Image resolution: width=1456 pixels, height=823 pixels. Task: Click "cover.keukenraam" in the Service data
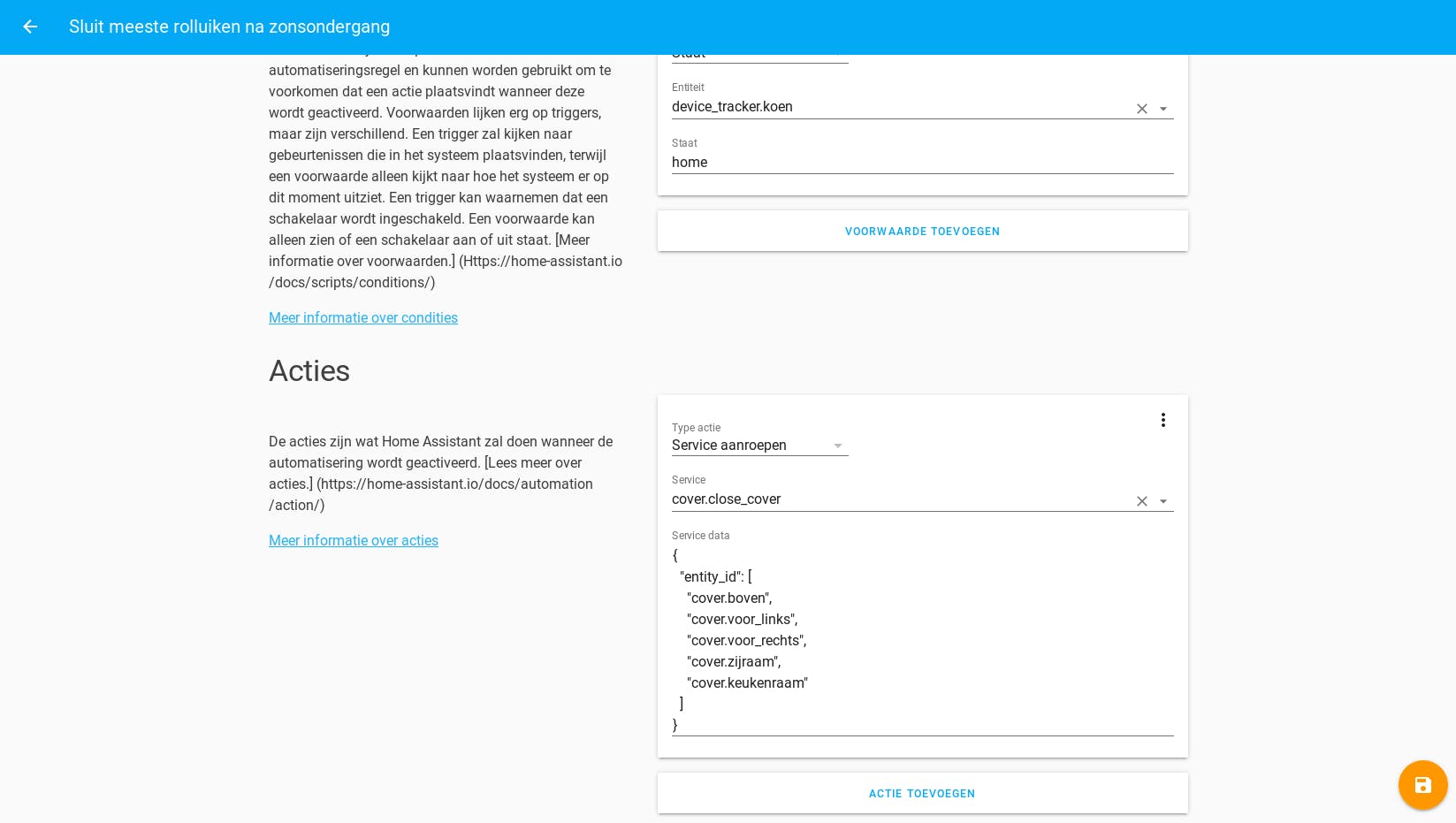coord(748,683)
